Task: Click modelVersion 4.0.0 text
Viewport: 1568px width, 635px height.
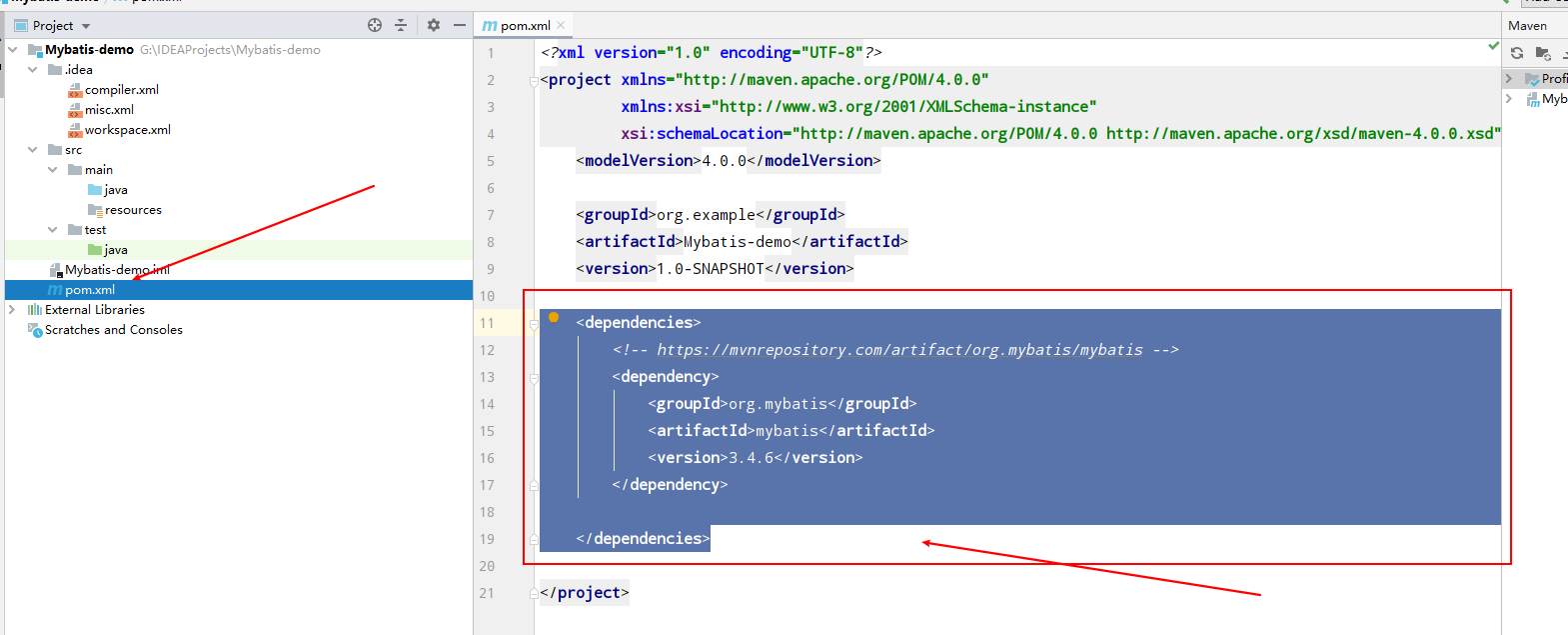Action: pyautogui.click(x=724, y=161)
